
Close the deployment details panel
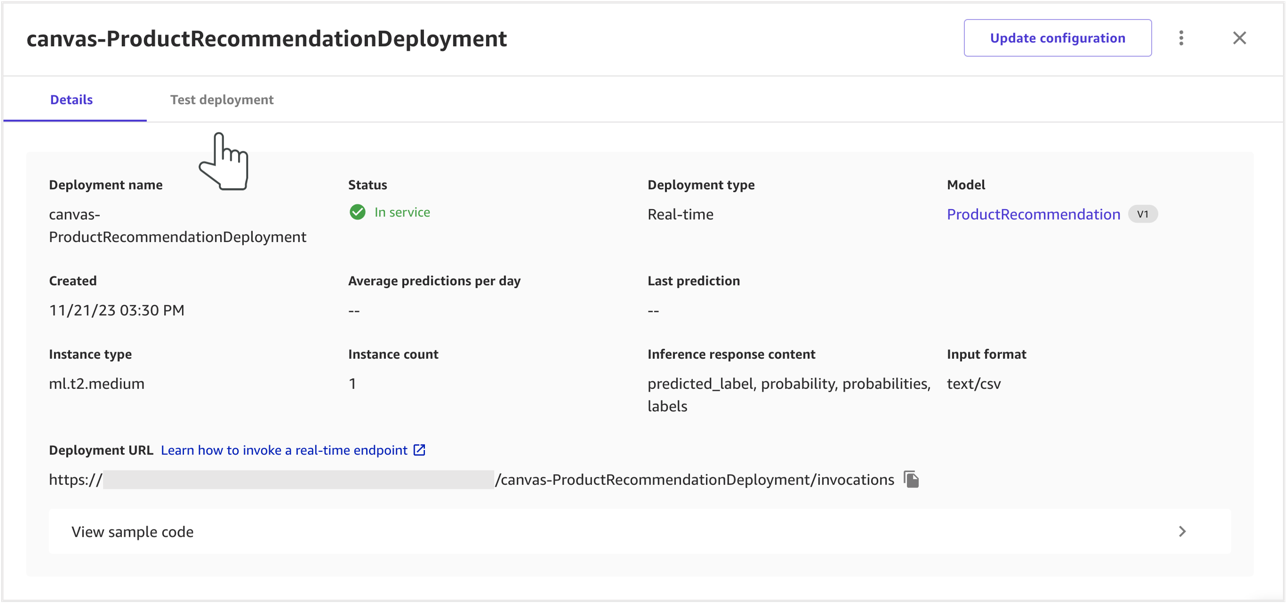point(1239,38)
